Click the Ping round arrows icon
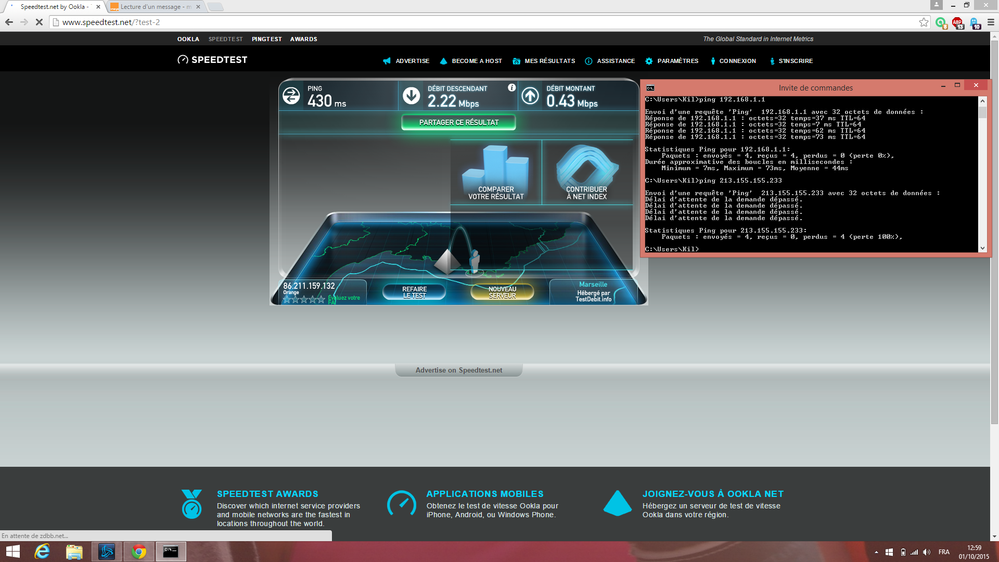This screenshot has height=562, width=999. tap(291, 96)
